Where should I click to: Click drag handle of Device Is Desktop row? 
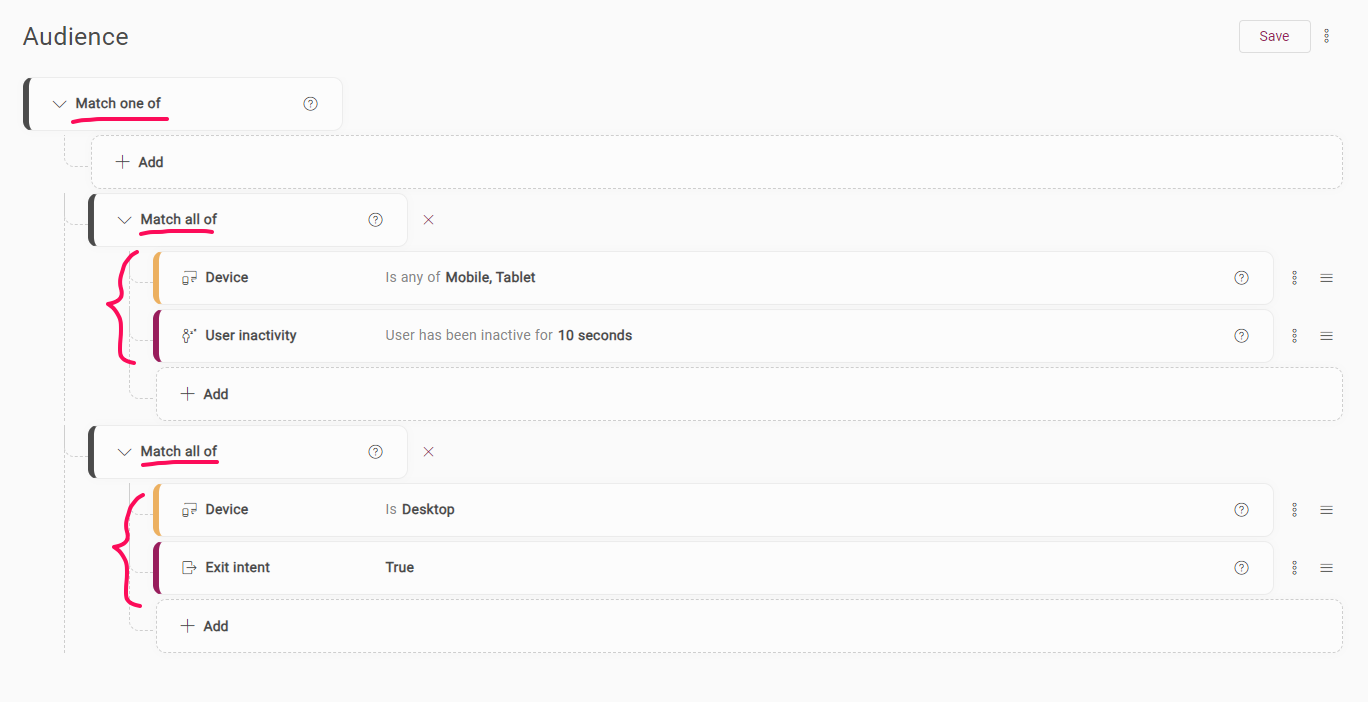[1326, 510]
